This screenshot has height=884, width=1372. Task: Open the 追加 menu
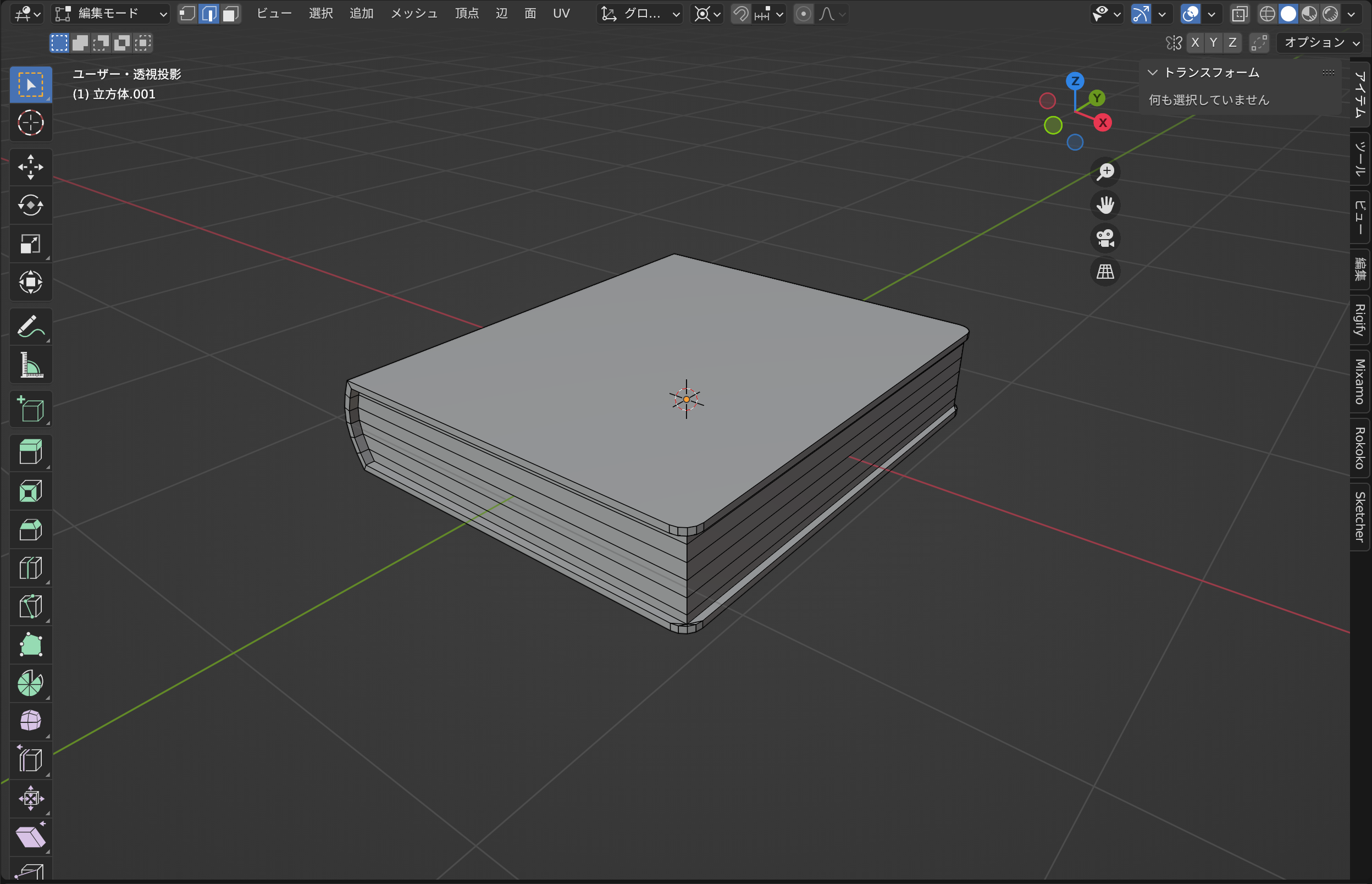[x=362, y=14]
